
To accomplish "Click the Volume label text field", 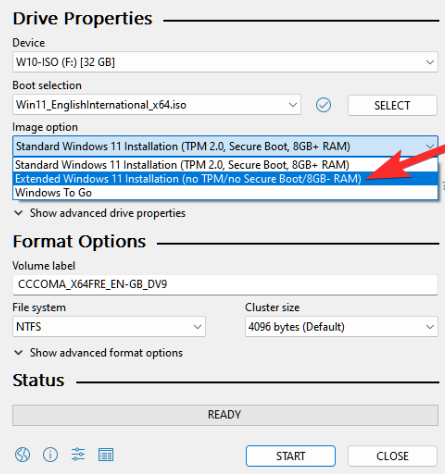I will coord(225,285).
